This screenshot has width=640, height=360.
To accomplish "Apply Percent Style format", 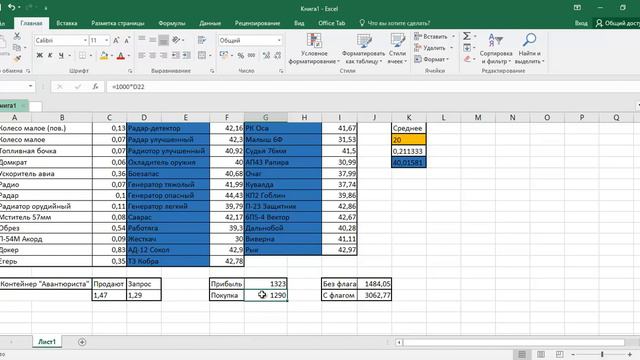I will pos(241,56).
